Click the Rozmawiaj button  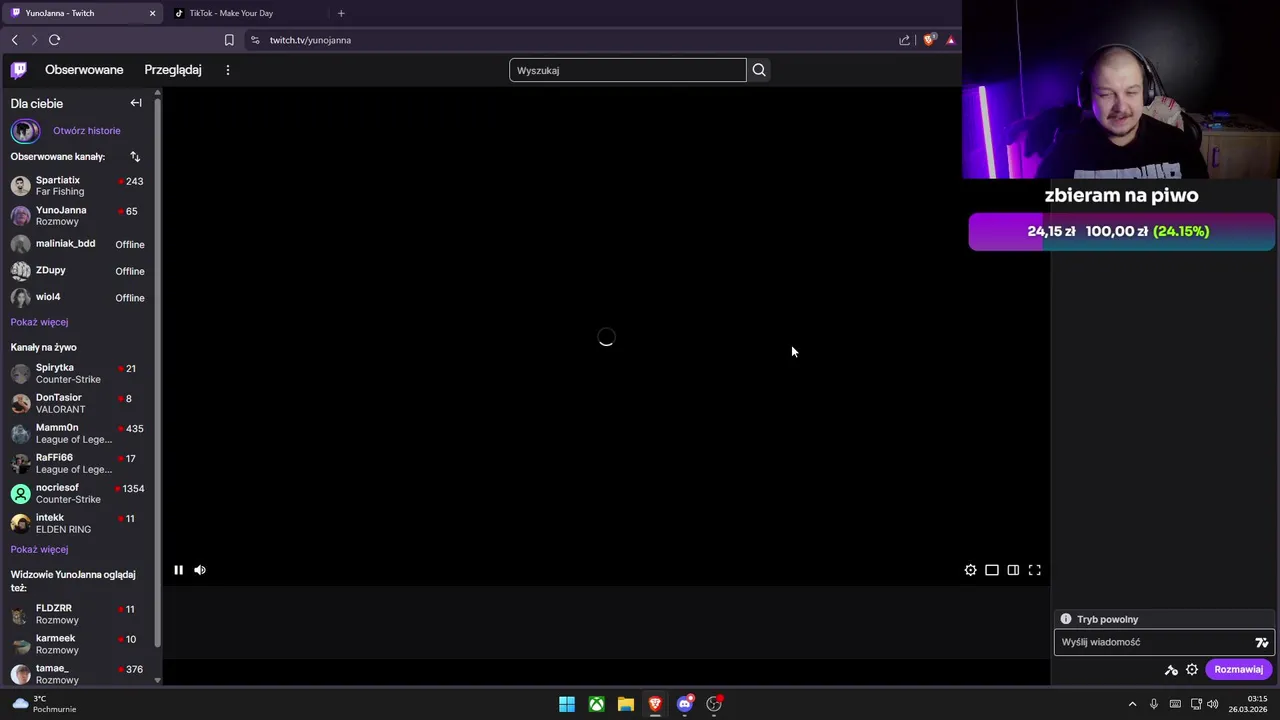1238,670
